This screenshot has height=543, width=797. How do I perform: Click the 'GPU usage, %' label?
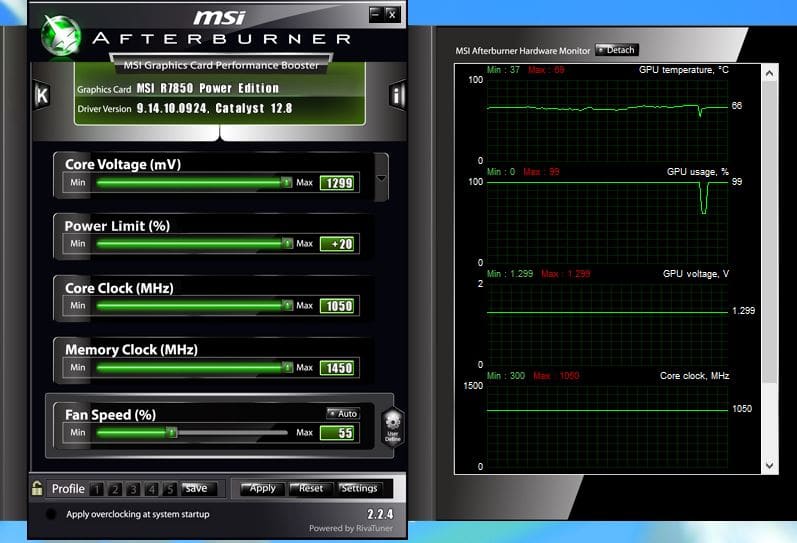pyautogui.click(x=697, y=172)
